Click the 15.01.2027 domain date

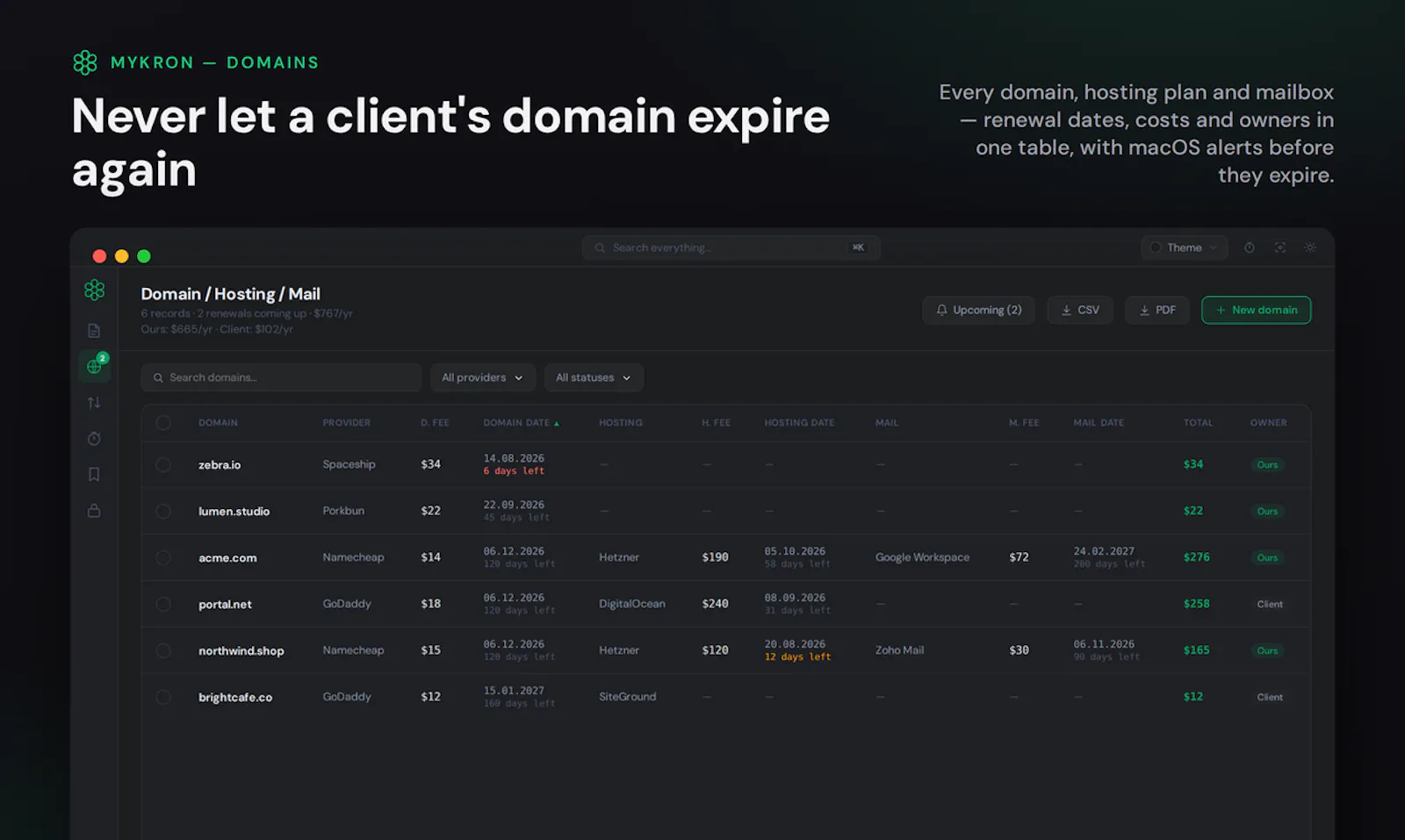514,692
